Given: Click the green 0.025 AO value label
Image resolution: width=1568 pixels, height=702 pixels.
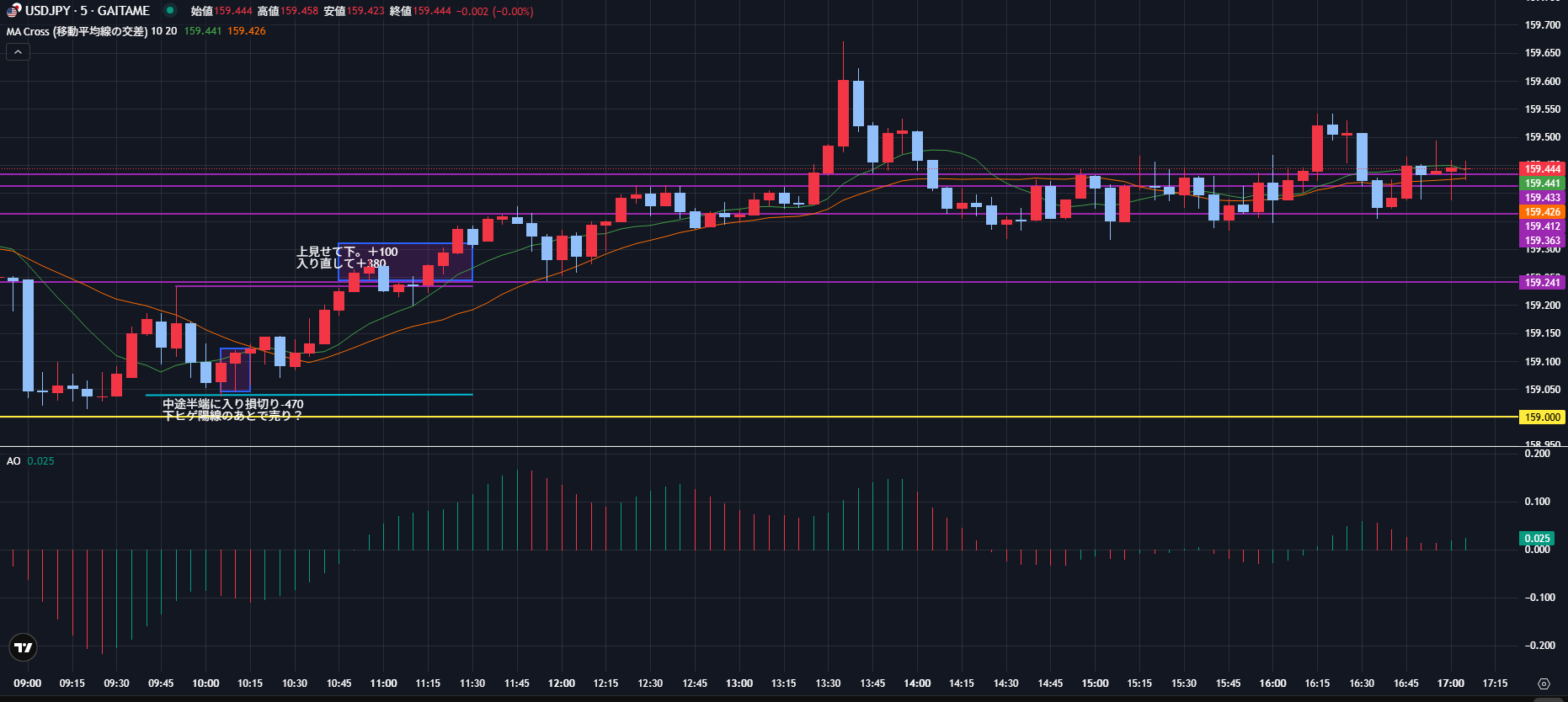Looking at the screenshot, I should click(1537, 539).
